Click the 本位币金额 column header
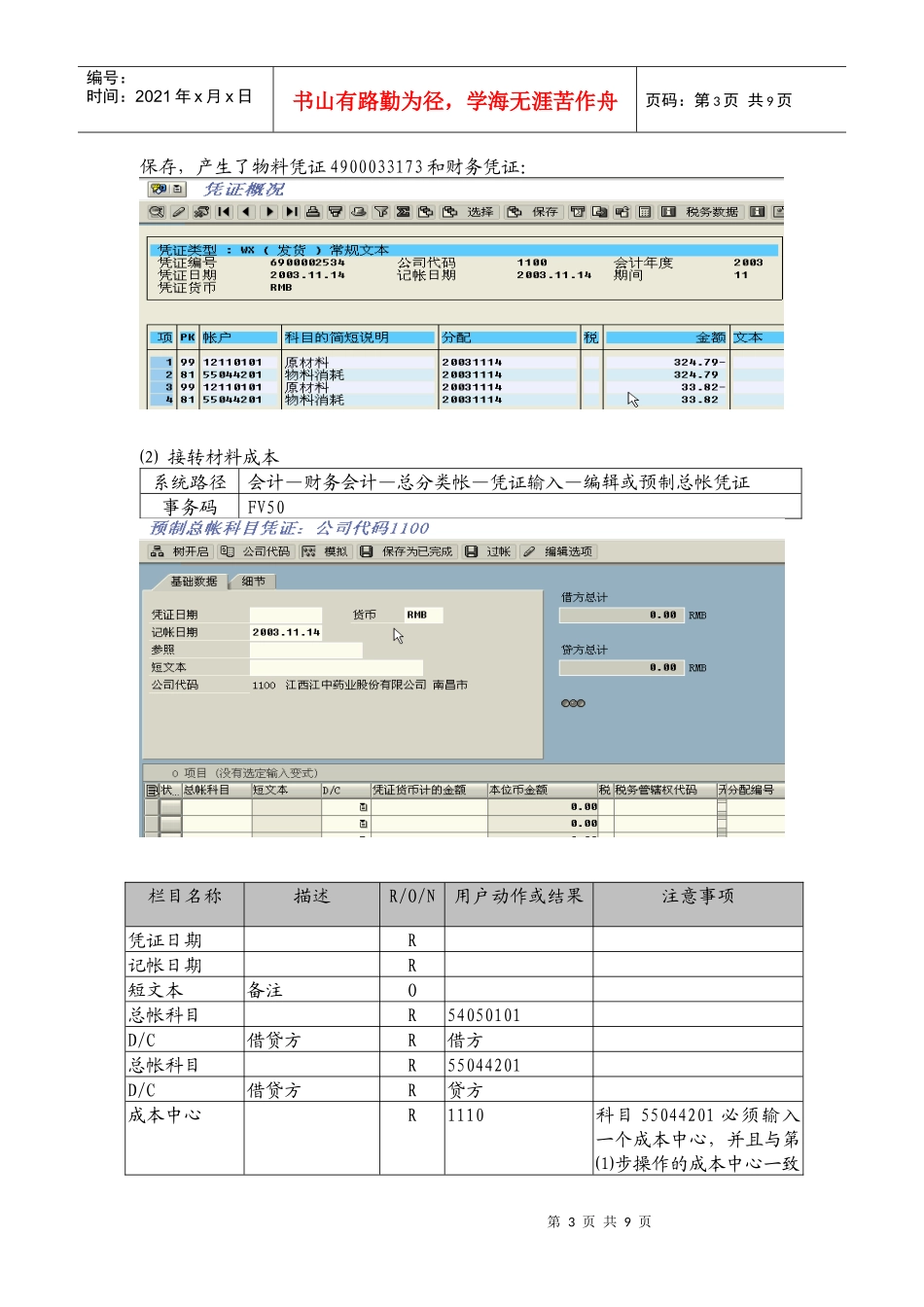Viewport: 924px width, 1307px height. [542, 791]
